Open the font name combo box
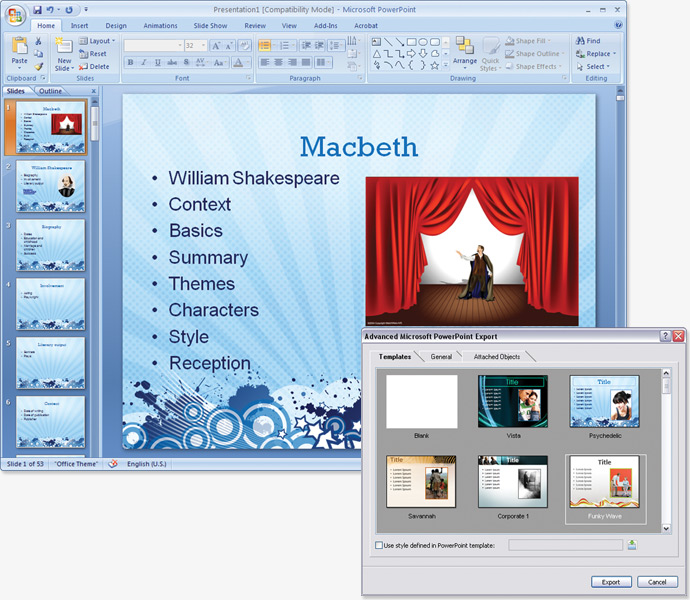The image size is (690, 600). tap(154, 45)
